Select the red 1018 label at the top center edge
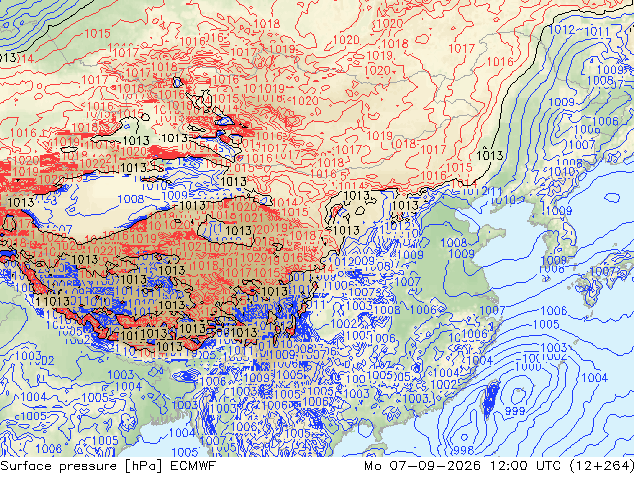Screen dimensions: 634x490 266,24
